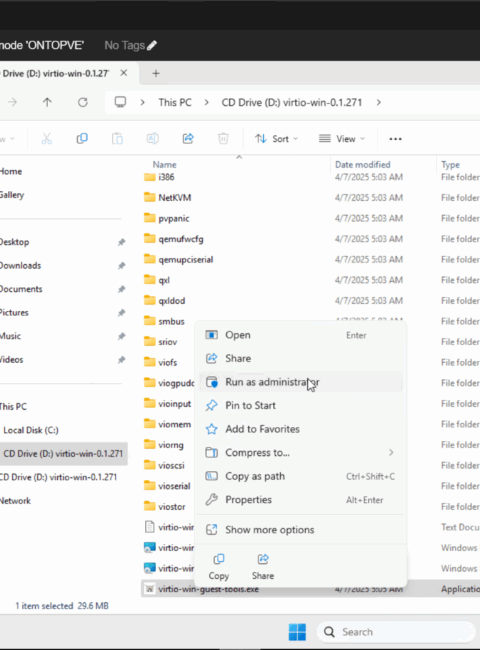This screenshot has width=480, height=650.
Task: Click the pin icon next to Pictures
Action: pyautogui.click(x=121, y=313)
